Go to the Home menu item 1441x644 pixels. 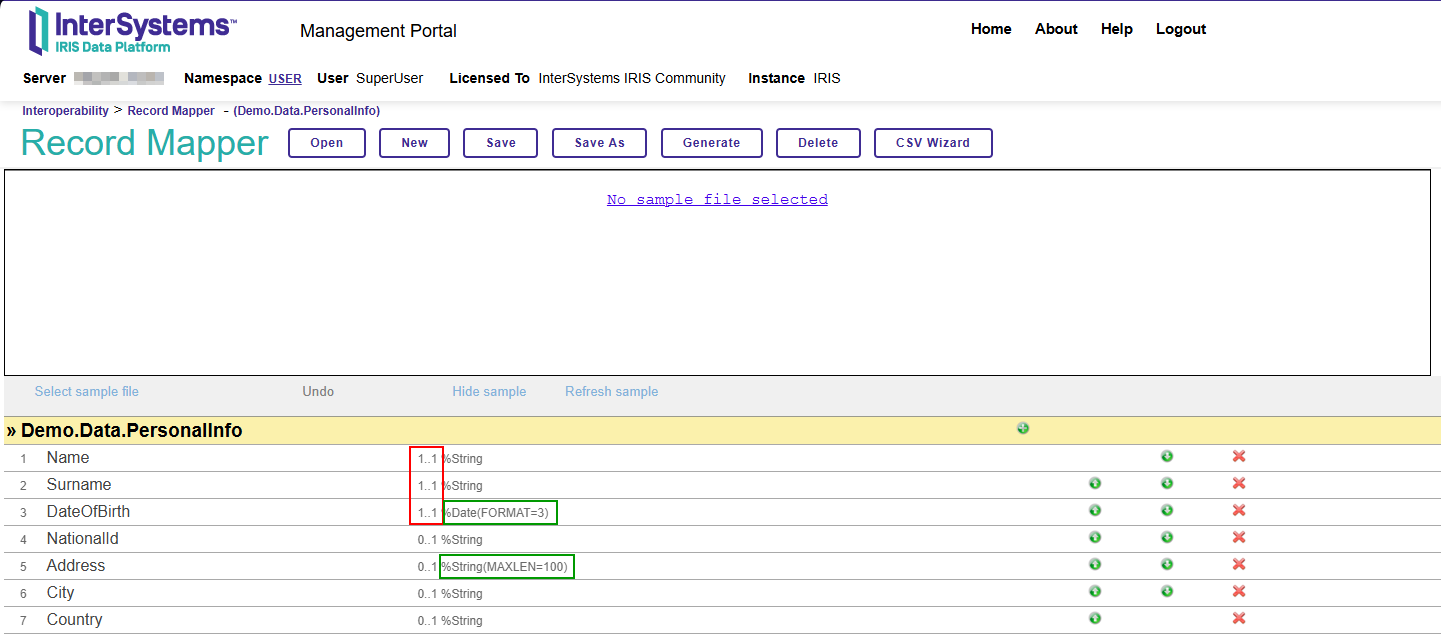pyautogui.click(x=990, y=29)
